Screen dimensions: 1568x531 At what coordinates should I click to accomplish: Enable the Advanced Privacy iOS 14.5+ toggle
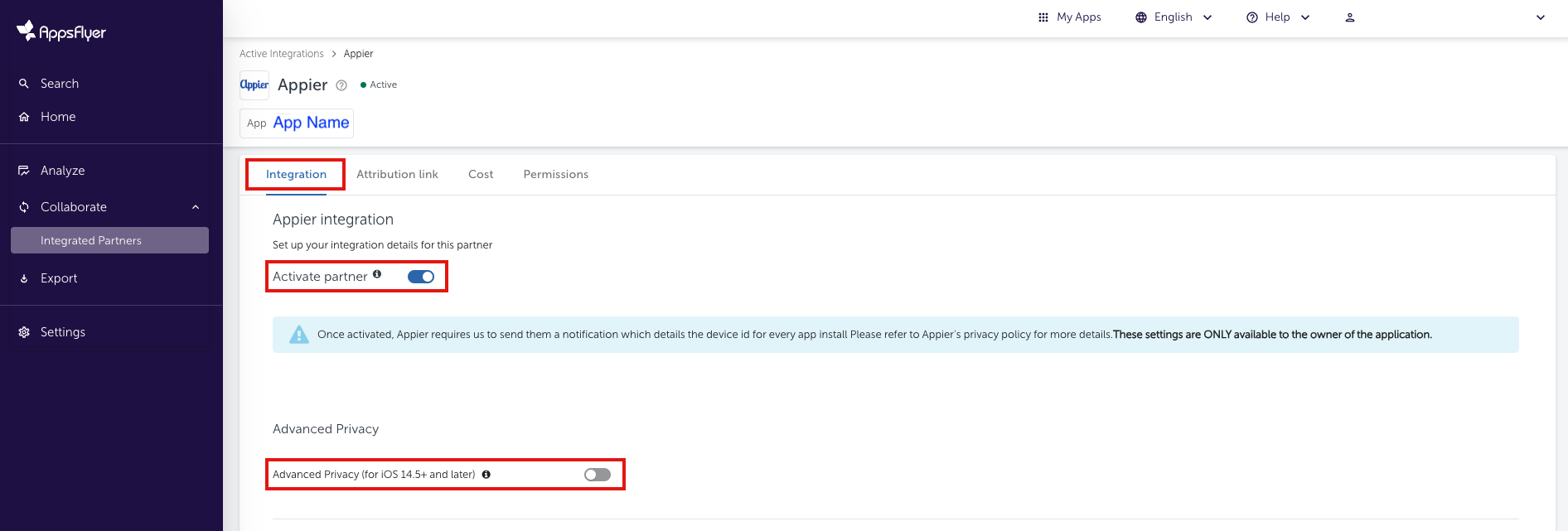tap(598, 475)
